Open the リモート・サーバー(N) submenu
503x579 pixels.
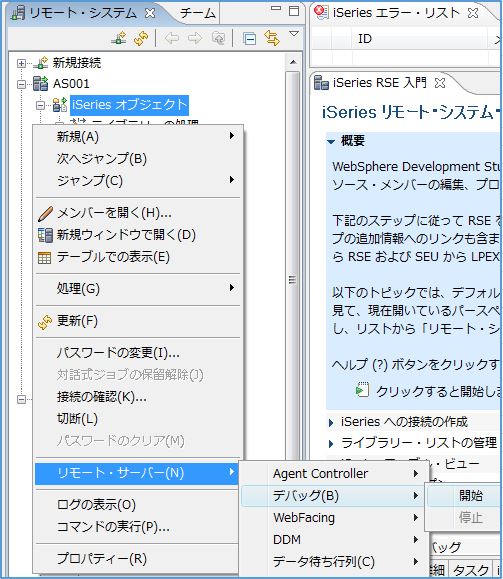pos(137,473)
